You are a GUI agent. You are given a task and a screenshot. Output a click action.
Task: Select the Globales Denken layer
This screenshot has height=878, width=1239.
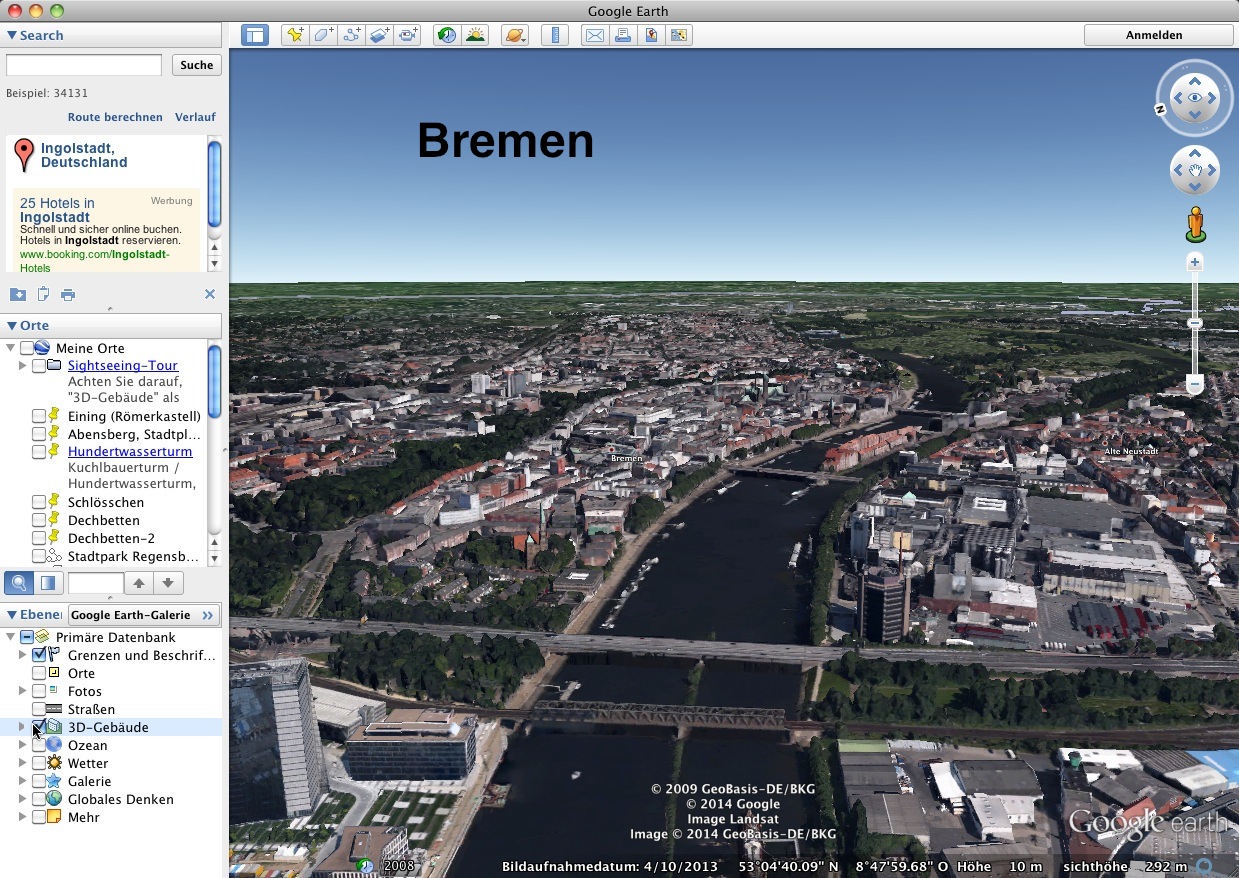click(120, 799)
